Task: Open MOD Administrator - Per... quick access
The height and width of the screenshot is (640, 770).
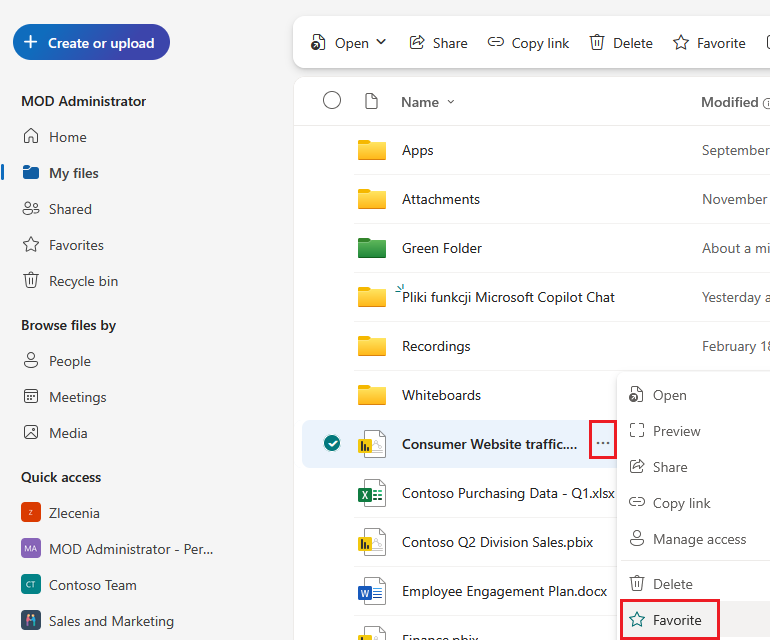Action: click(x=117, y=549)
